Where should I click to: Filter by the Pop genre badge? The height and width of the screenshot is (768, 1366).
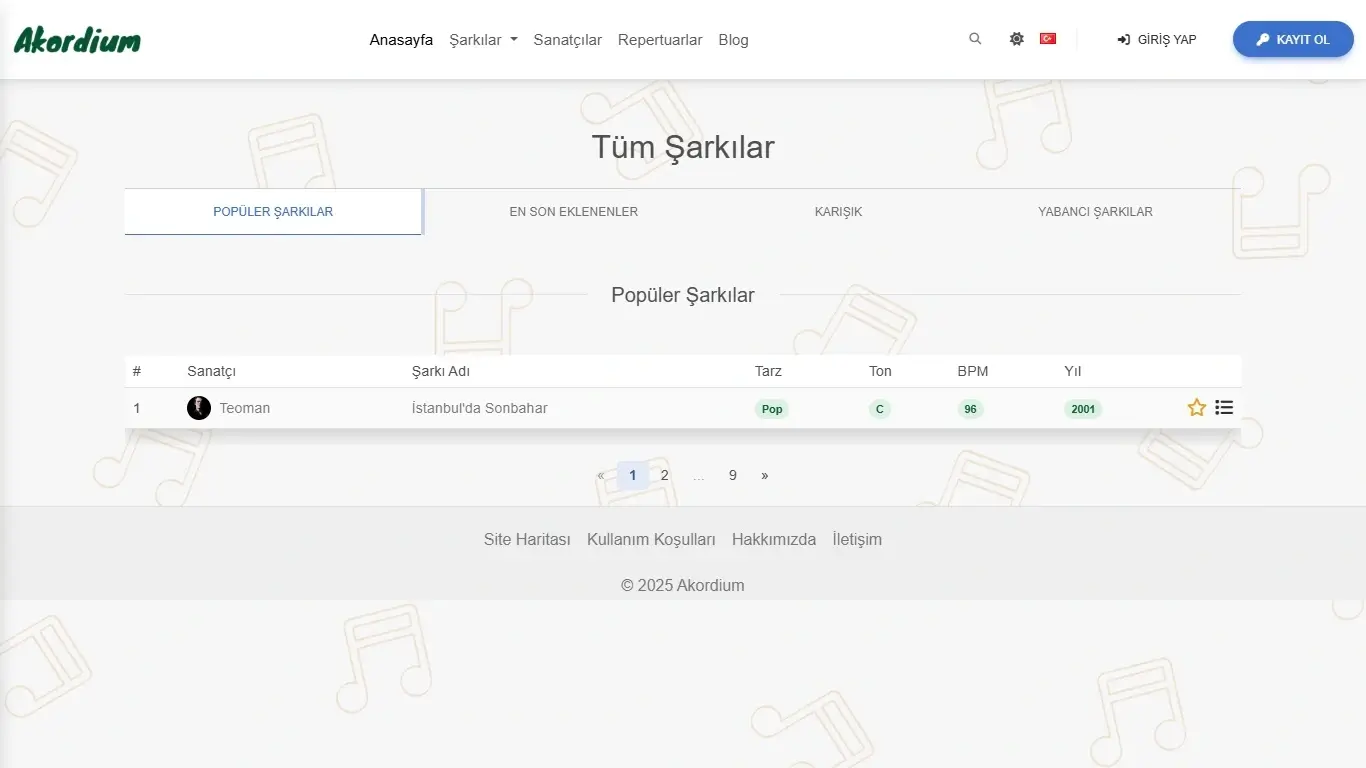pos(771,409)
